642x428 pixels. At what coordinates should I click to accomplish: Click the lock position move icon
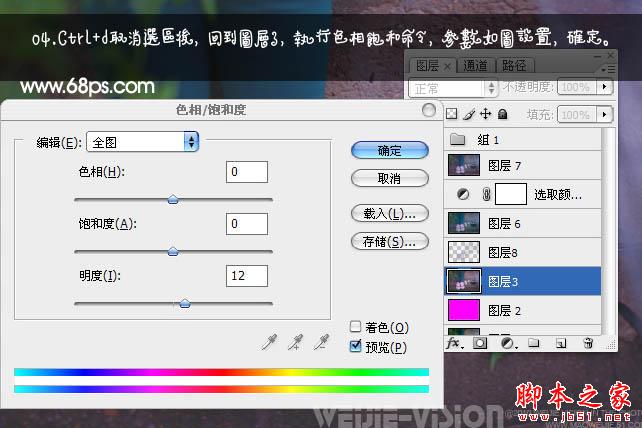pos(486,113)
